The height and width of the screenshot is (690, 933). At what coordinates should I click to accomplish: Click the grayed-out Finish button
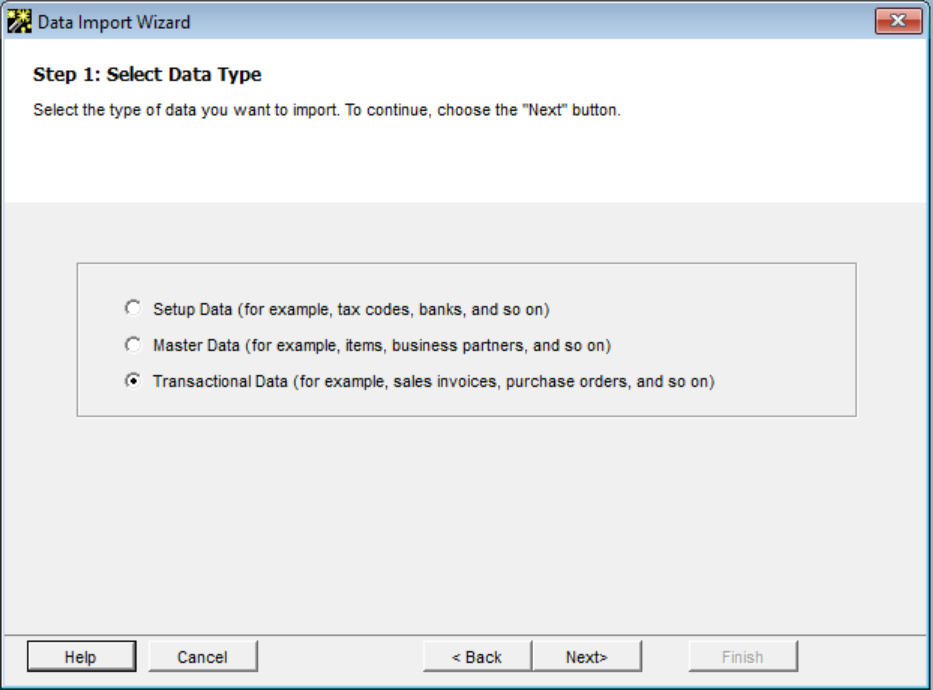[x=743, y=657]
